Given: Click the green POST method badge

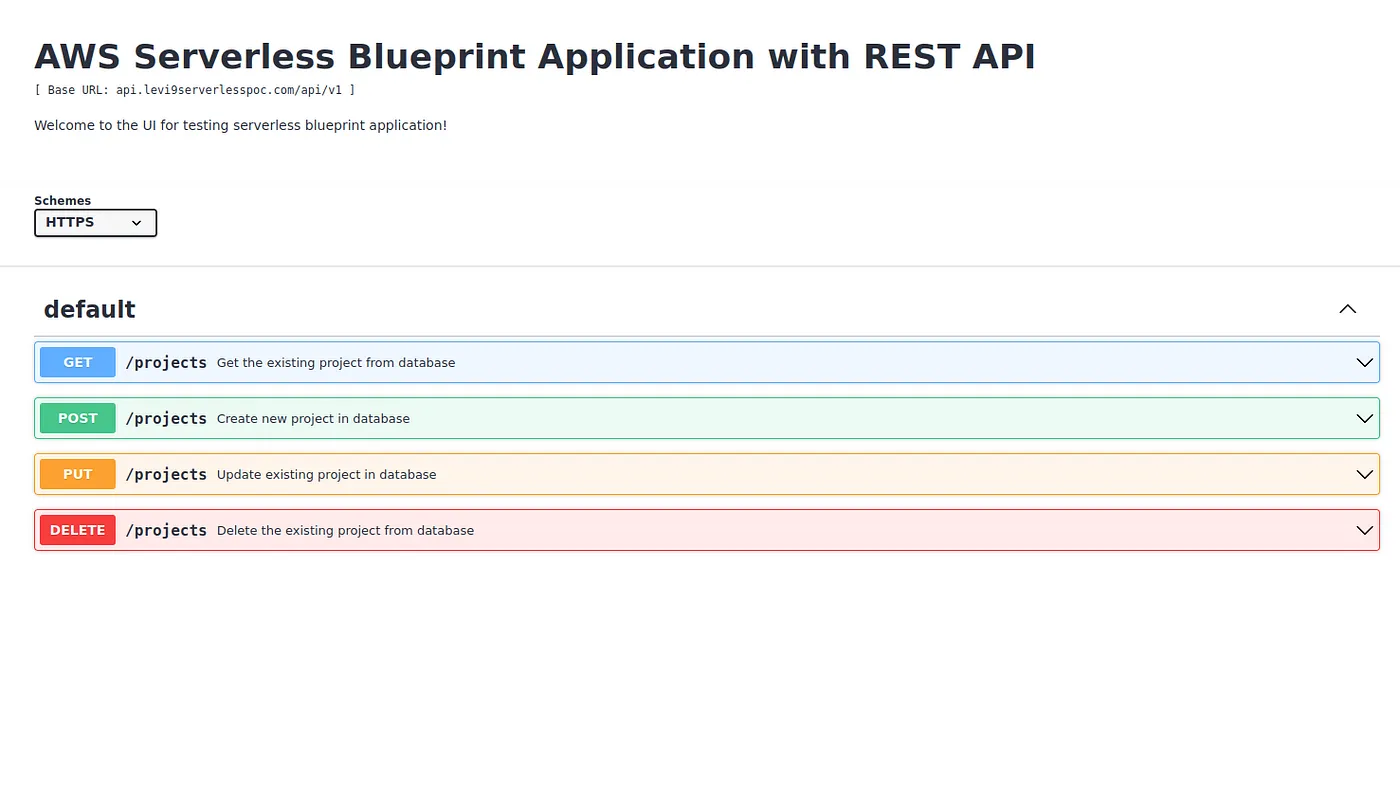Looking at the screenshot, I should click(x=78, y=418).
